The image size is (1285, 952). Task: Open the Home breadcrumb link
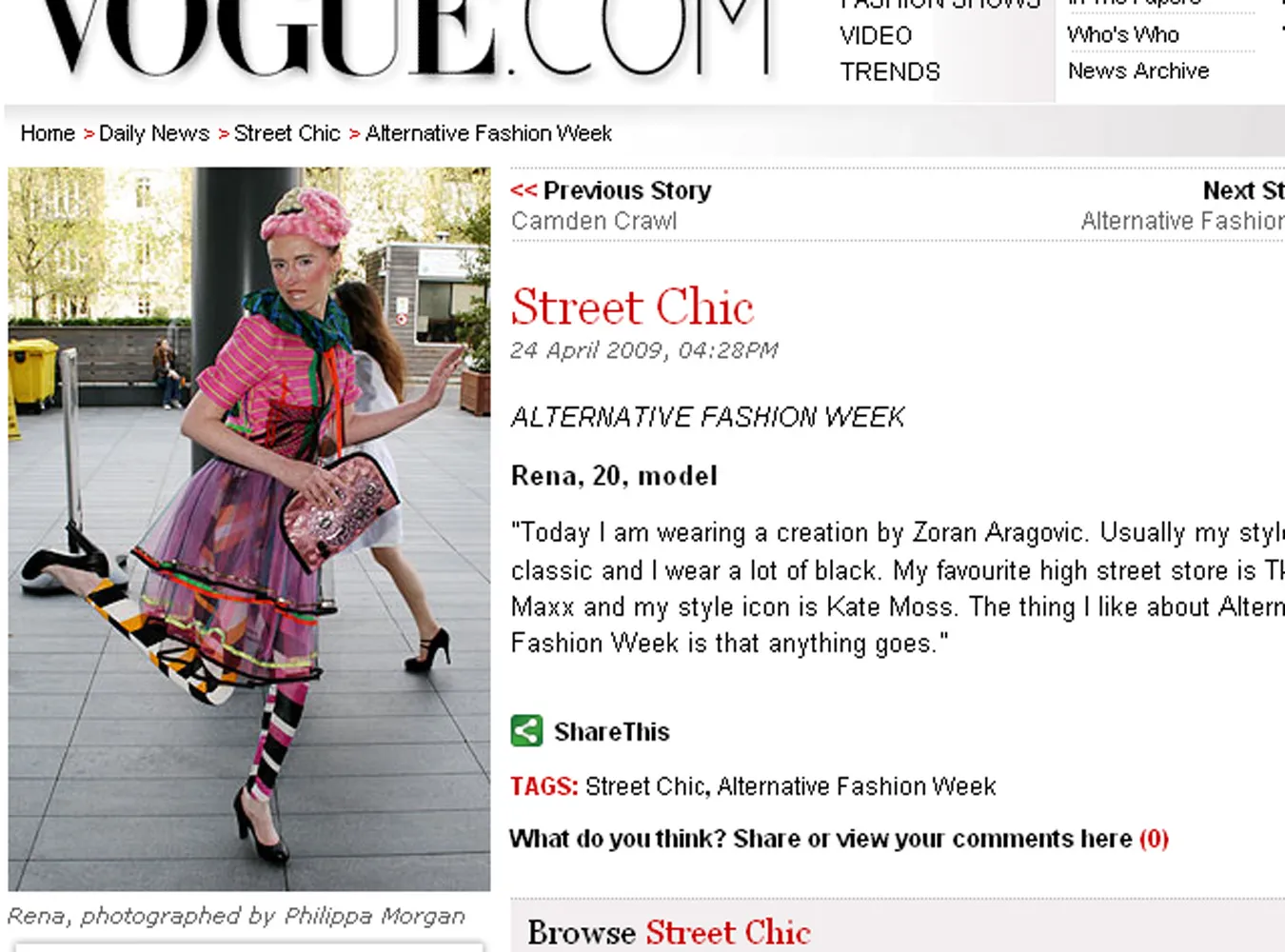(48, 133)
